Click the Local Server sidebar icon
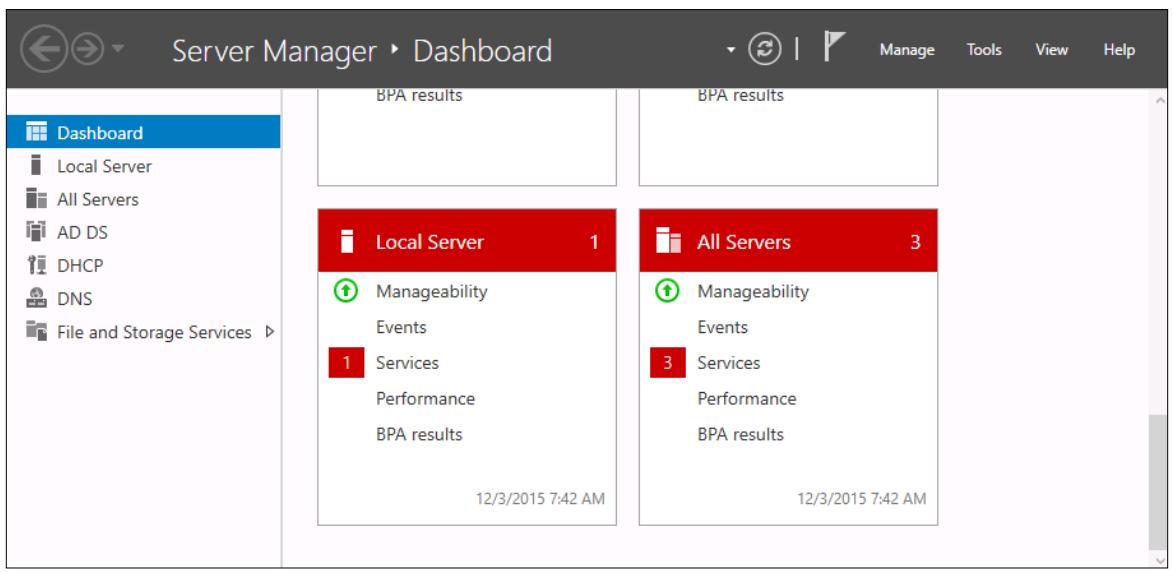The image size is (1172, 573). pos(36,165)
